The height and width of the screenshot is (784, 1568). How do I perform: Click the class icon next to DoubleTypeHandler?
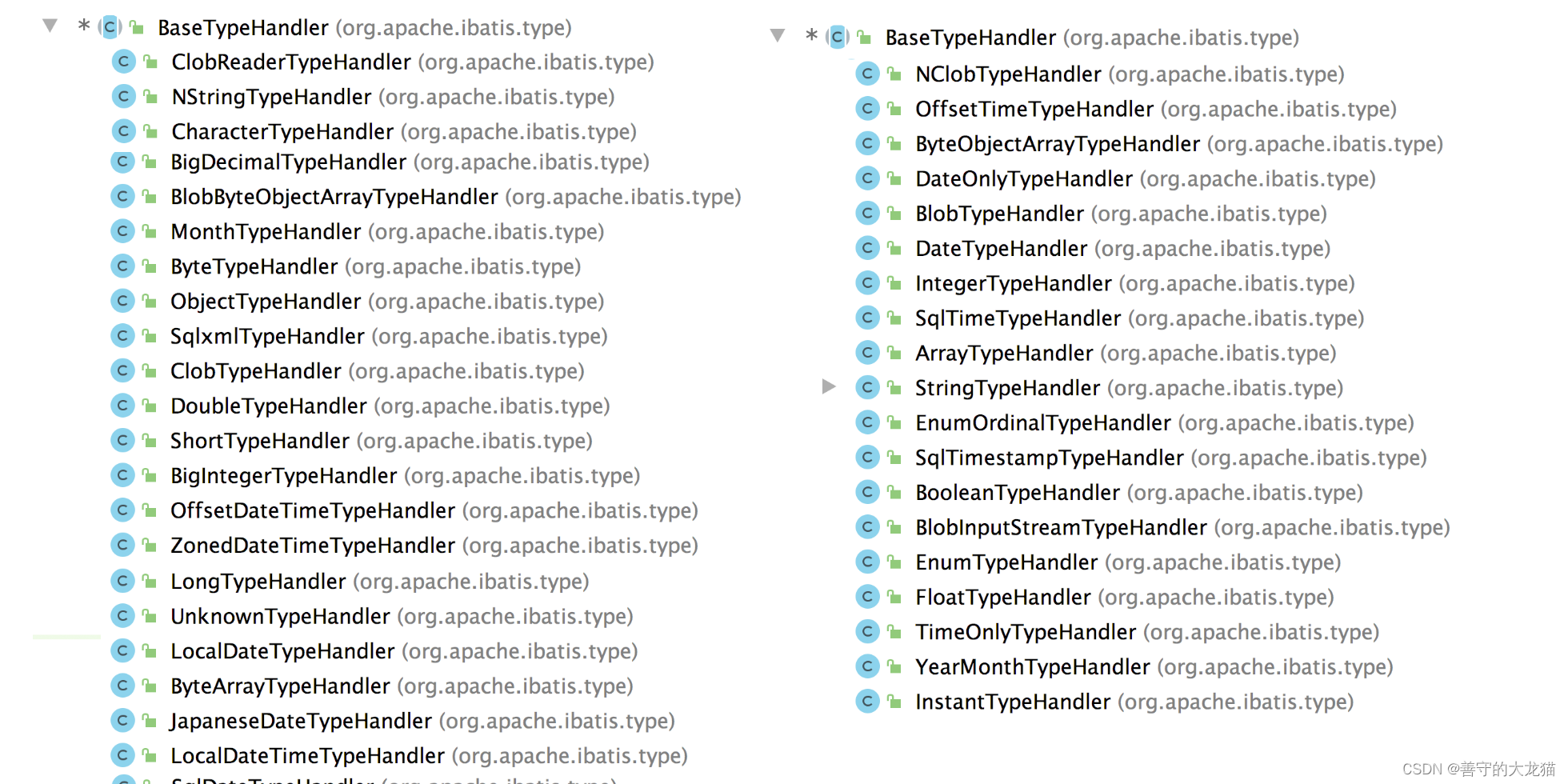(x=122, y=406)
